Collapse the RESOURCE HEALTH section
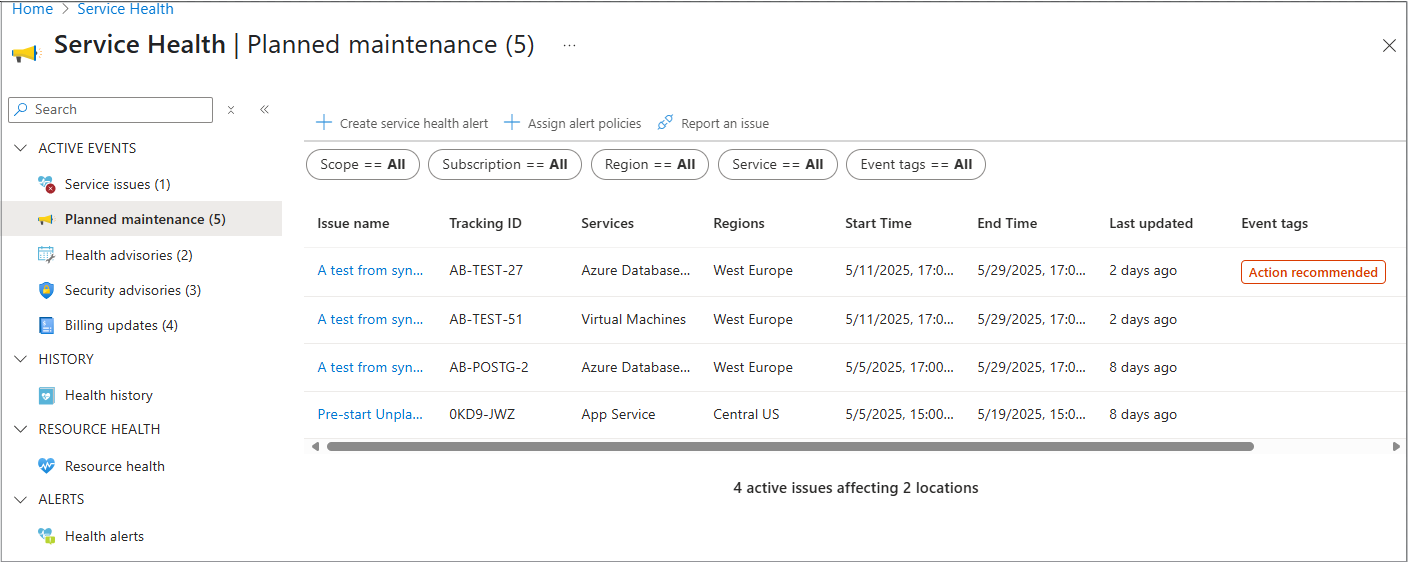Image resolution: width=1408 pixels, height=562 pixels. [x=21, y=429]
